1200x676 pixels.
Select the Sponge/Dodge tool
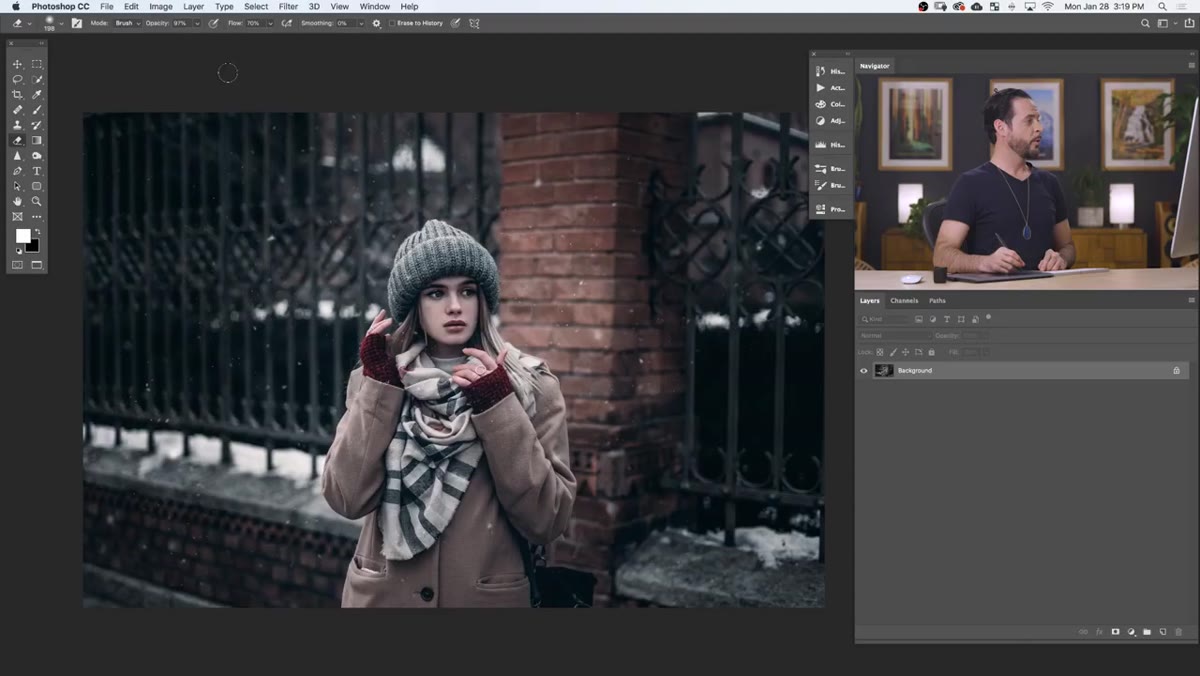coord(37,156)
